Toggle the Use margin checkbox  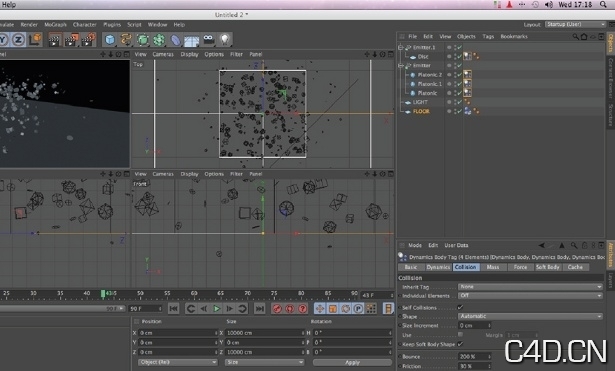click(x=460, y=335)
